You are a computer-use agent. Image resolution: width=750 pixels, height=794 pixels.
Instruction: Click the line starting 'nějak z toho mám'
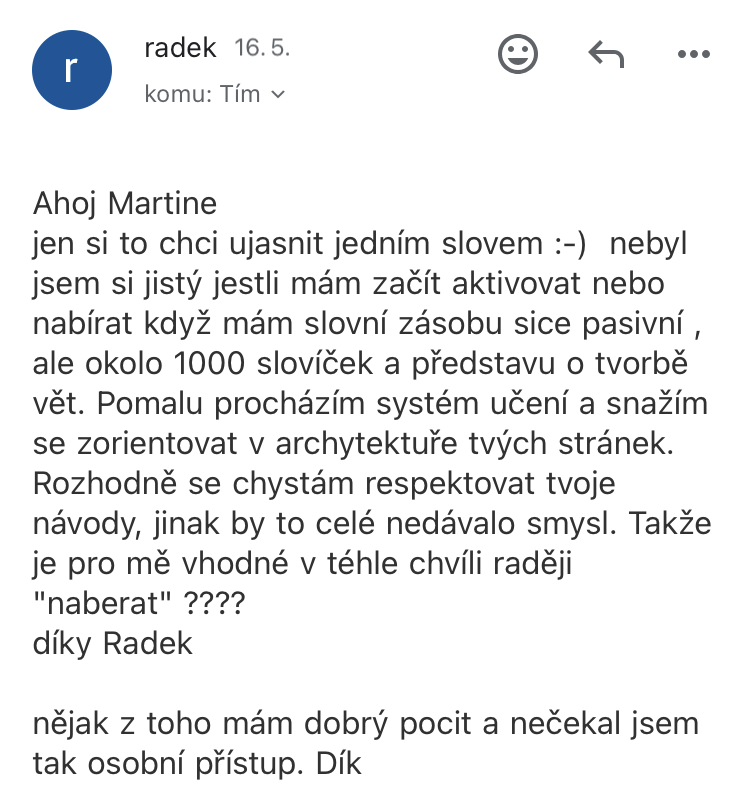[366, 723]
